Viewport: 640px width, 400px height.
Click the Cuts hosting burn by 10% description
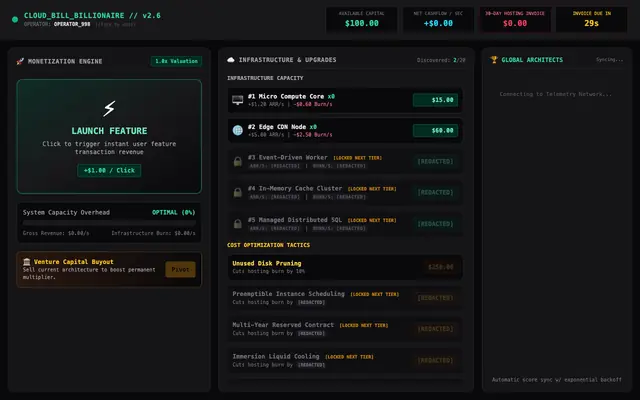tap(269, 271)
